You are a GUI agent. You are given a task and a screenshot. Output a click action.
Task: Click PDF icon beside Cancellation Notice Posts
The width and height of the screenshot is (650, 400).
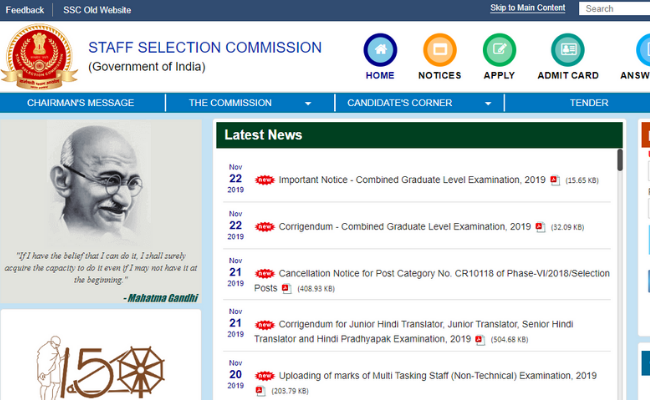286,288
